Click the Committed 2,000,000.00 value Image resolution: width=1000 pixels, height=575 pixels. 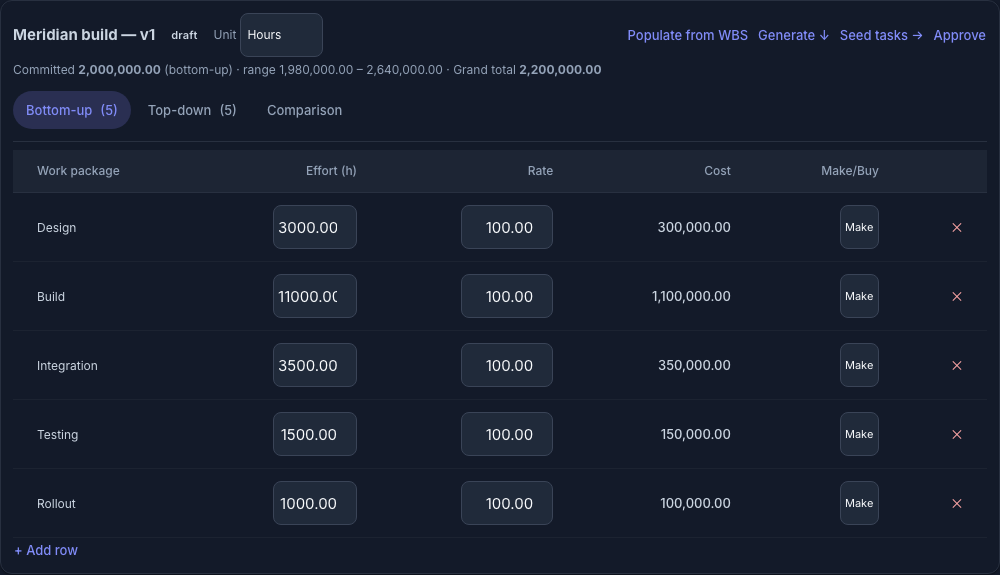[119, 69]
